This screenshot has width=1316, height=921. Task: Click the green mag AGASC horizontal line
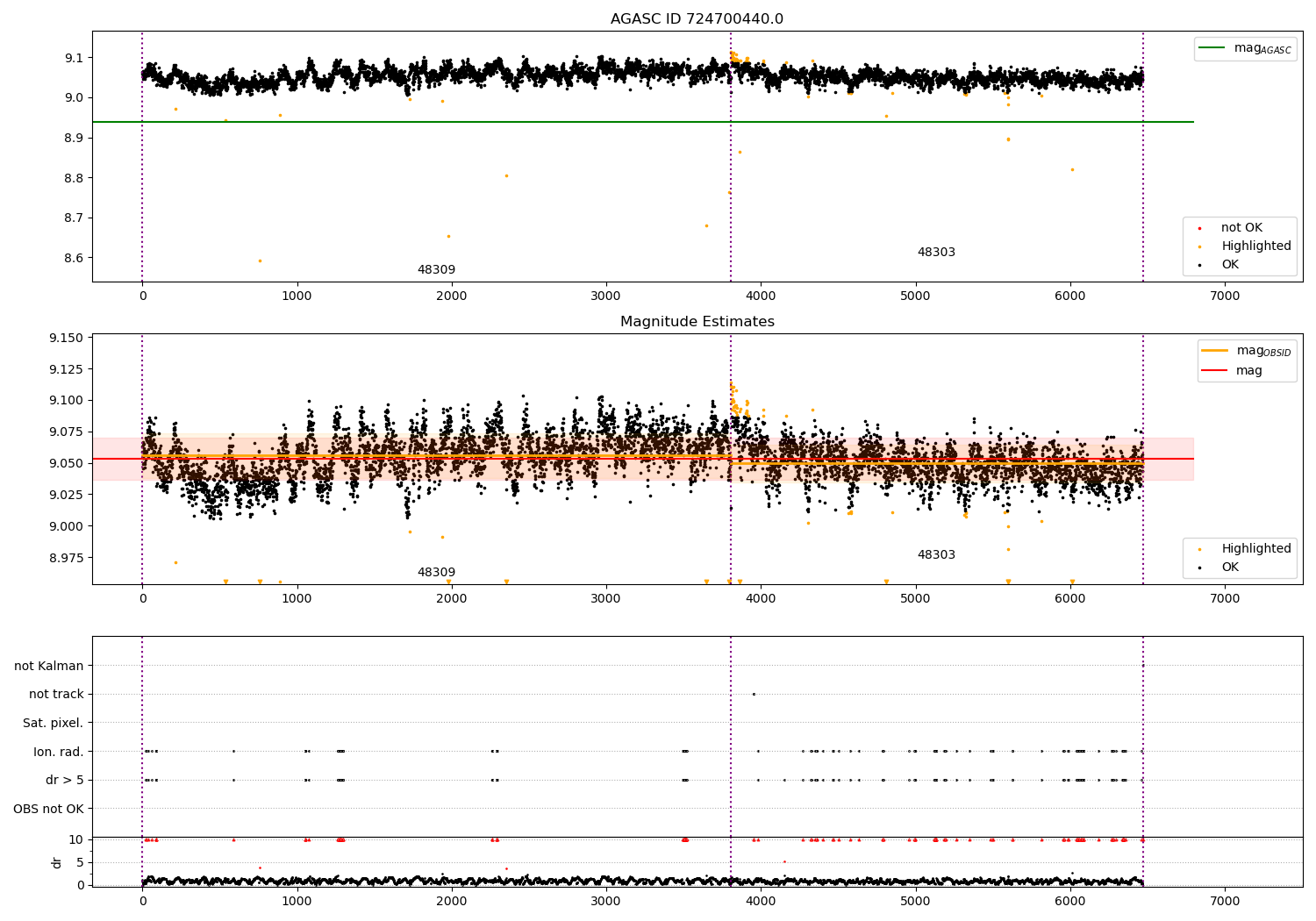click(x=642, y=122)
